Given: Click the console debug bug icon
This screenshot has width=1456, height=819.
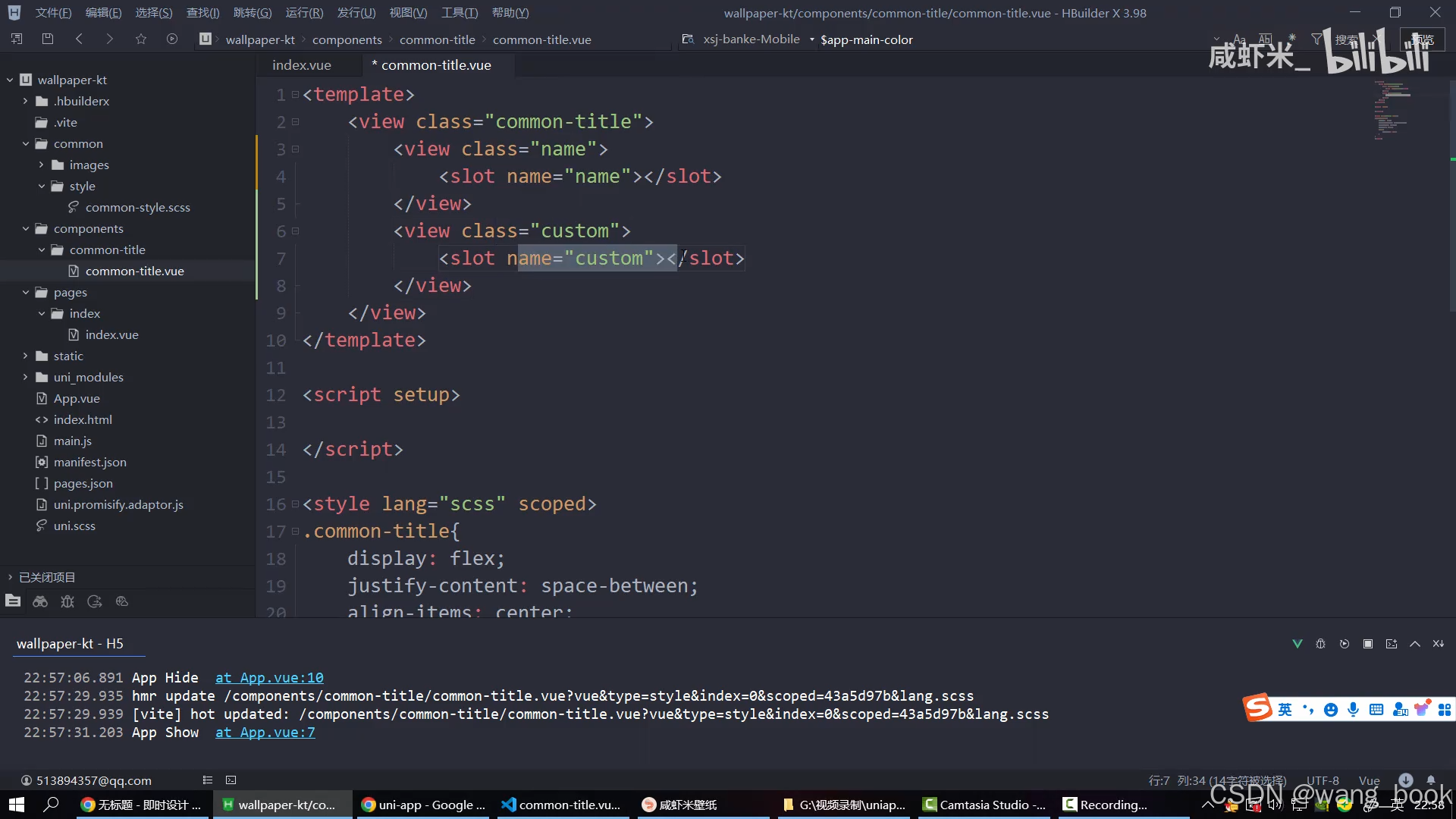Looking at the screenshot, I should coord(1321,644).
